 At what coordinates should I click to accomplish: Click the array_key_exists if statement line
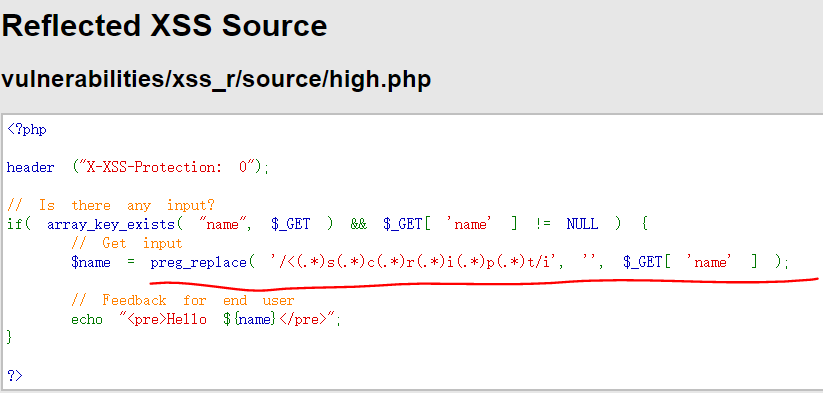(328, 224)
